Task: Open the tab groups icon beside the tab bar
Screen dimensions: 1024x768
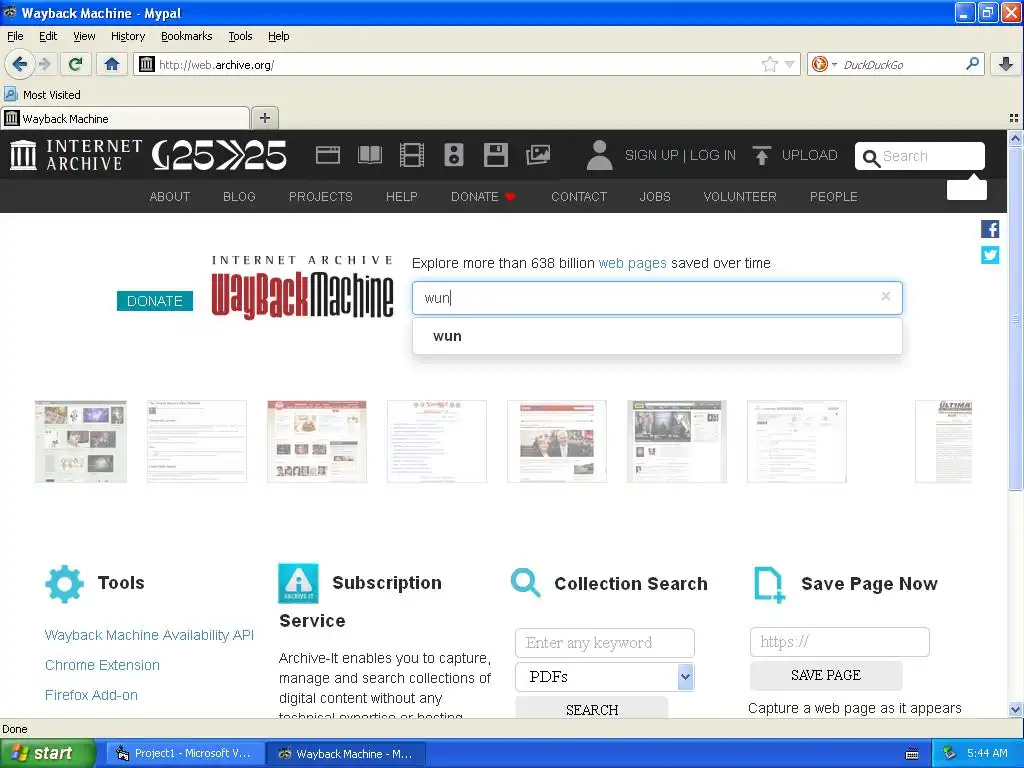Action: (1014, 118)
